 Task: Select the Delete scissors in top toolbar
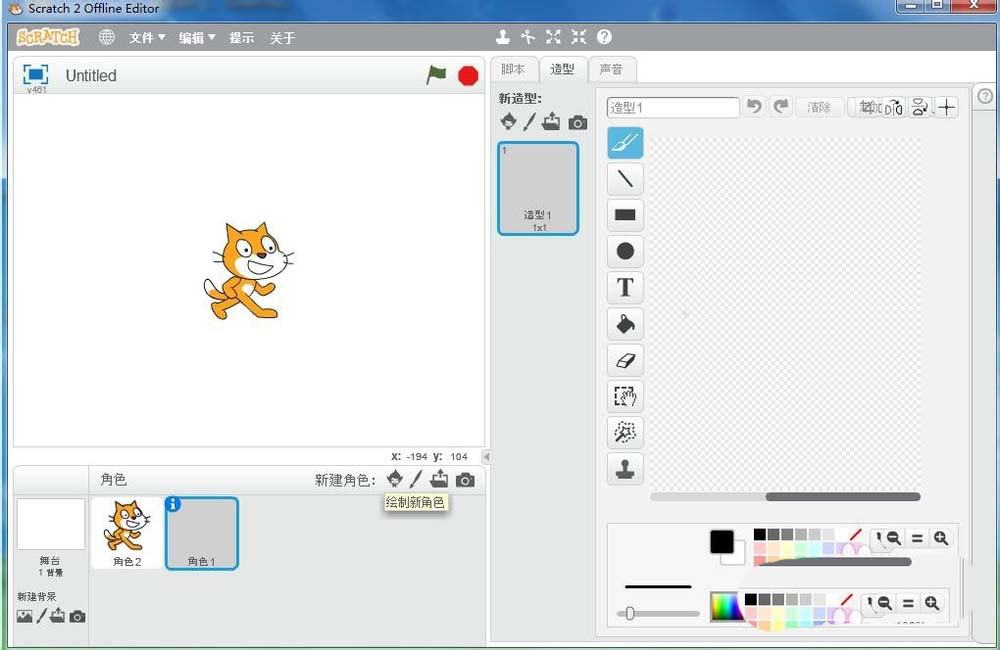pyautogui.click(x=527, y=37)
